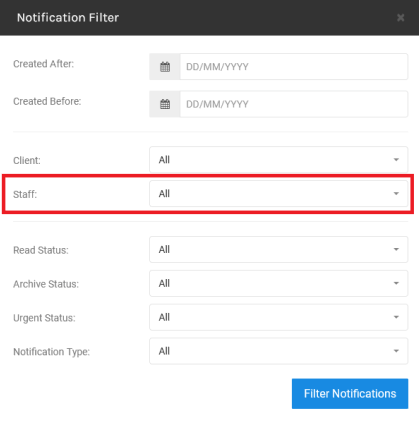Click the Staff field label
This screenshot has width=419, height=422.
tap(25, 194)
